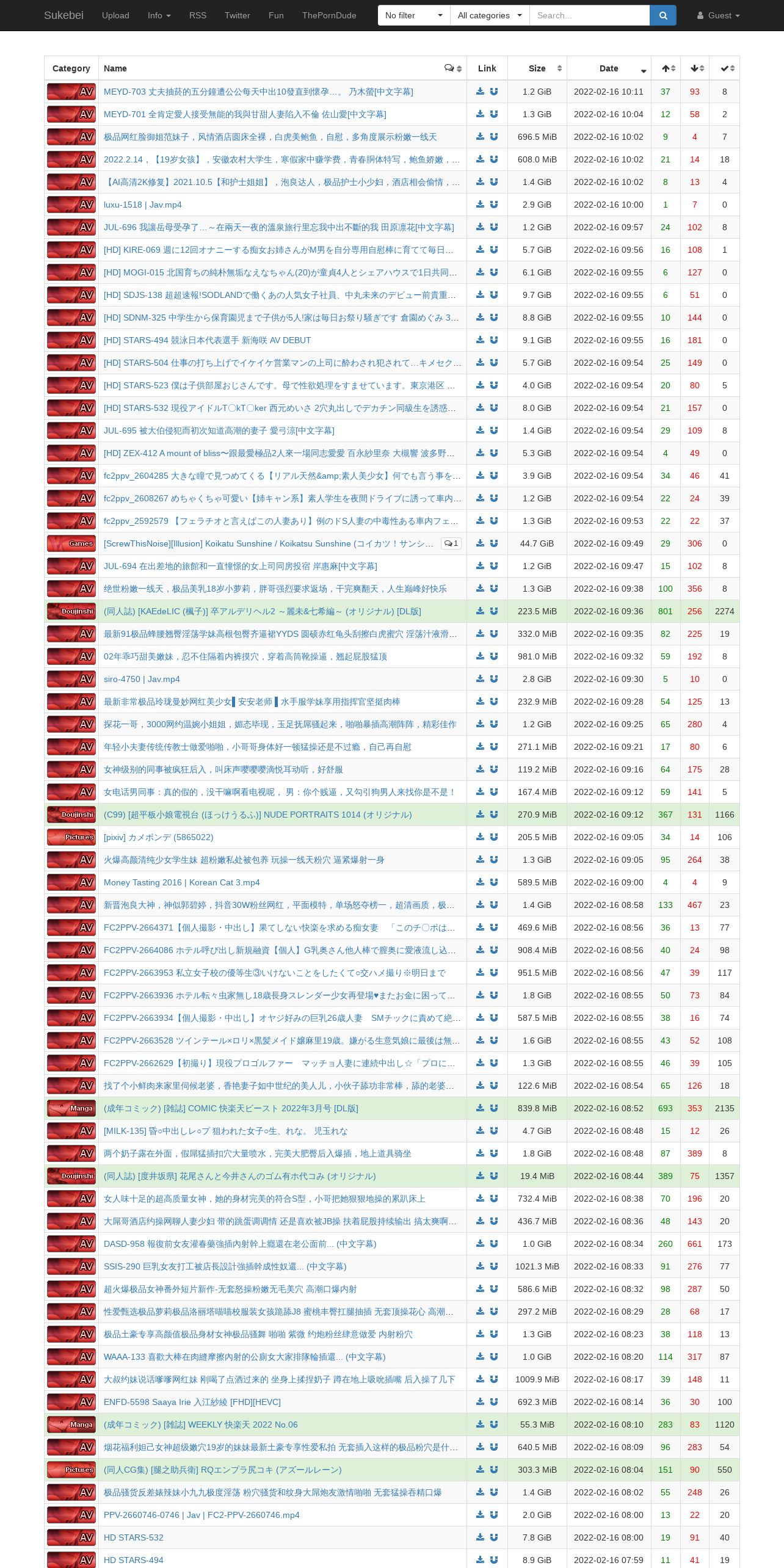The width and height of the screenshot is (784, 1568).
Task: Open magnet link for [pixiv] 5865022 row
Action: 494,837
